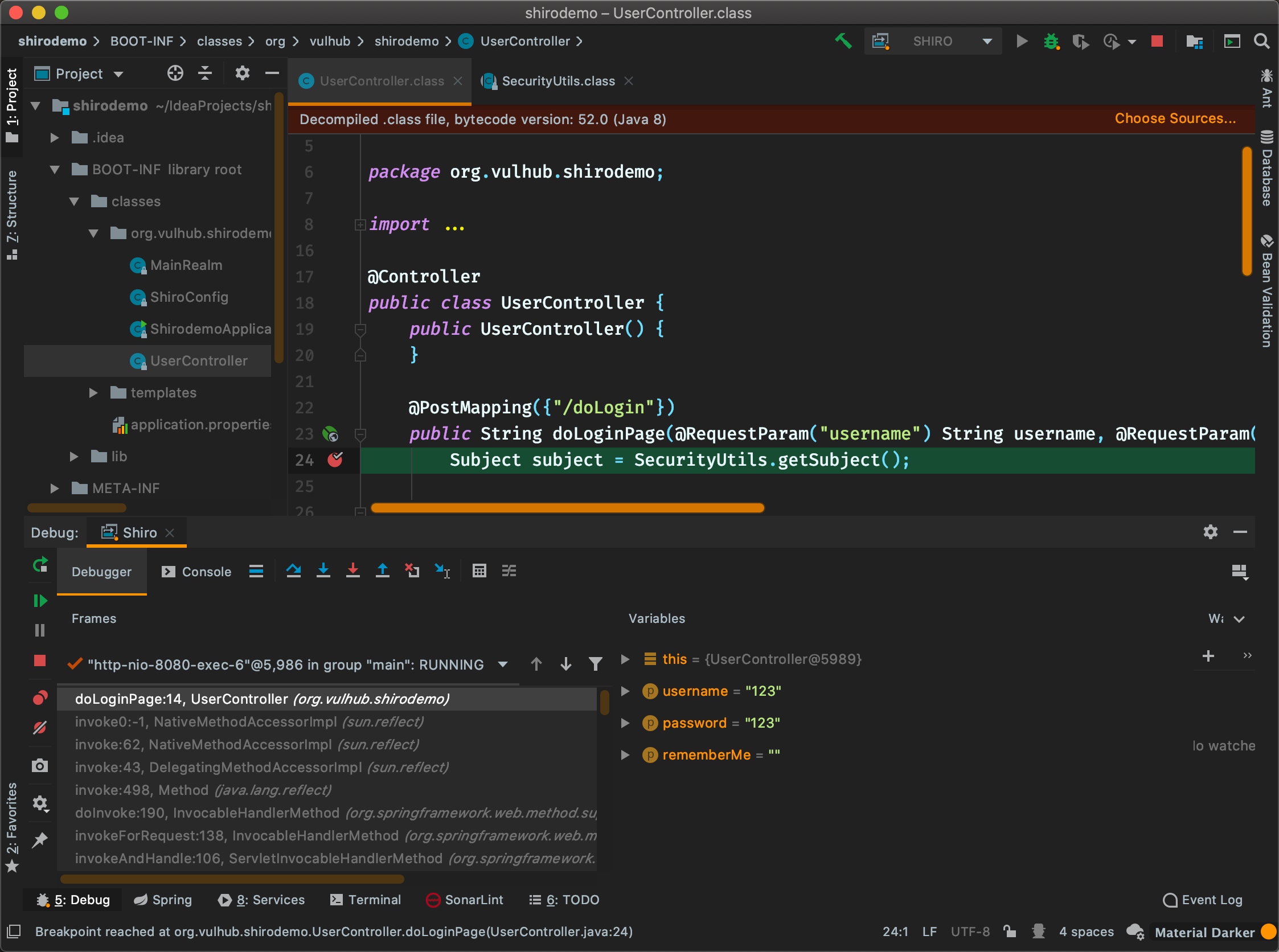Click the Choose Sources link
The width and height of the screenshot is (1279, 952).
click(x=1175, y=118)
